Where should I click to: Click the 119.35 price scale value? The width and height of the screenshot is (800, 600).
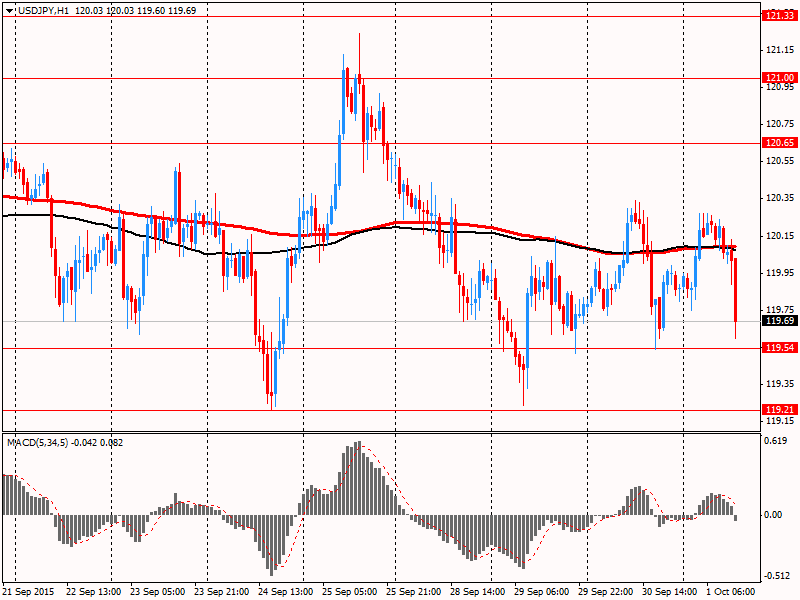[780, 384]
